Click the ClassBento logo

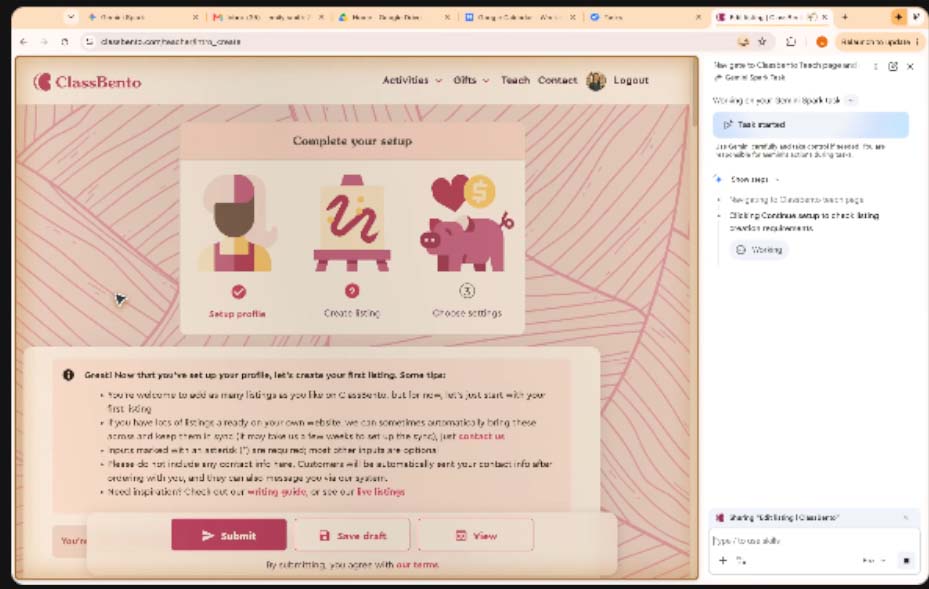[87, 82]
